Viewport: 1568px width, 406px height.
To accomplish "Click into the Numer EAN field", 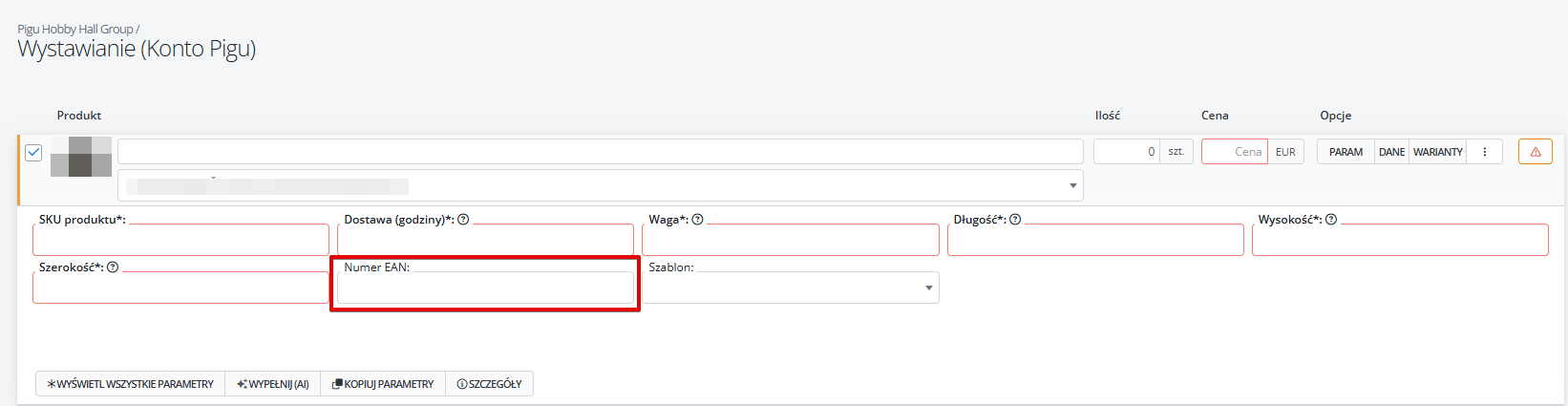I will [485, 288].
